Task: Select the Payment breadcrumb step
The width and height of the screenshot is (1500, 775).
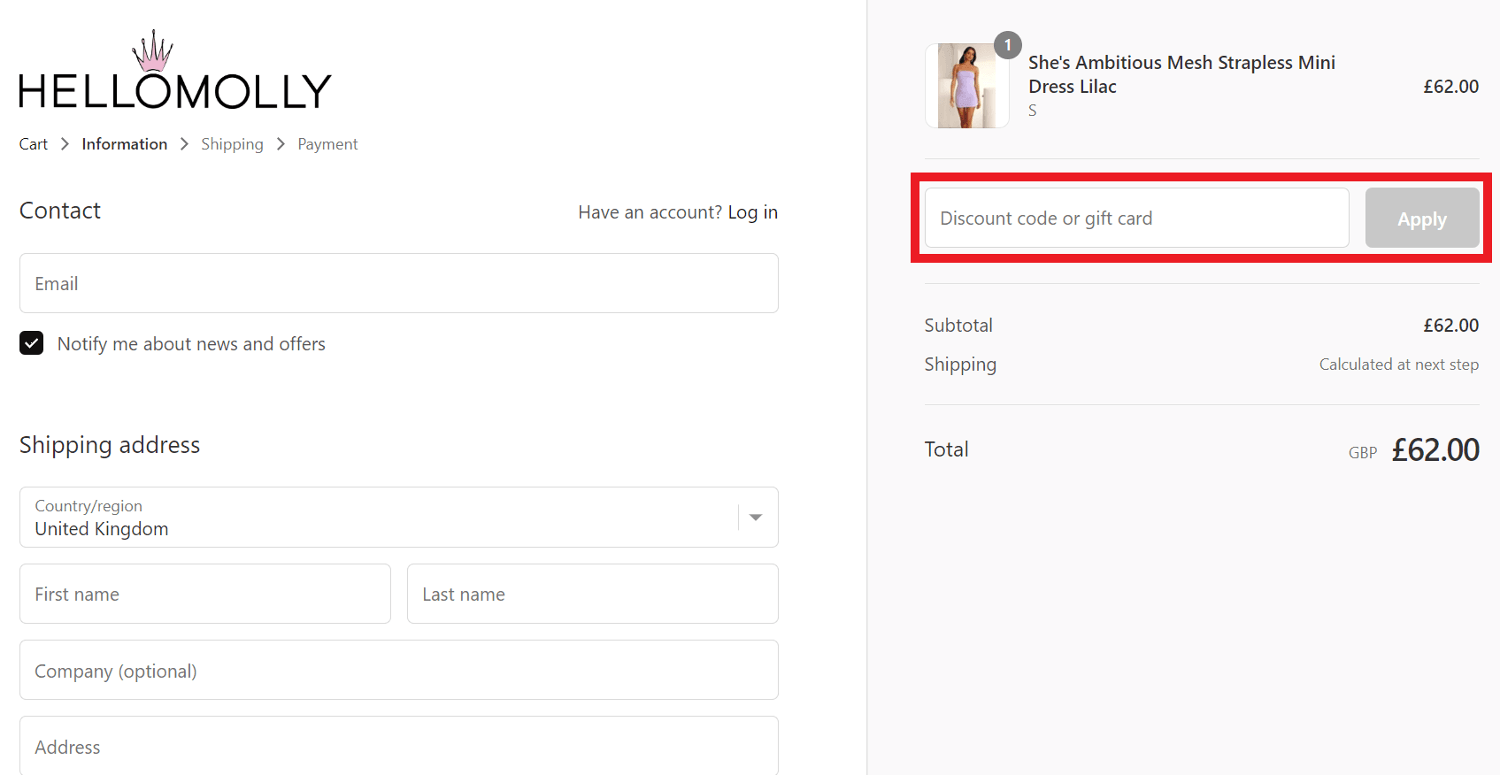Action: (327, 144)
